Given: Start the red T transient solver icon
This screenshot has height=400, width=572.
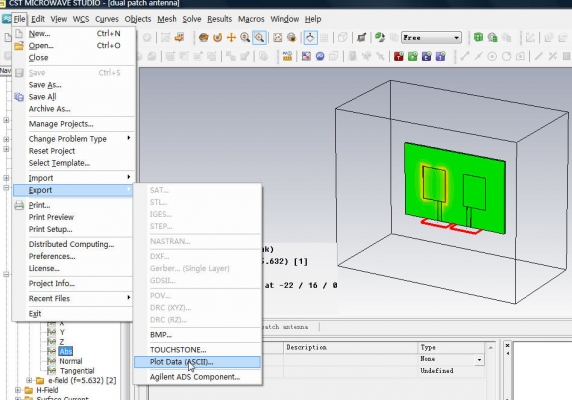Looking at the screenshot, I should pos(399,56).
